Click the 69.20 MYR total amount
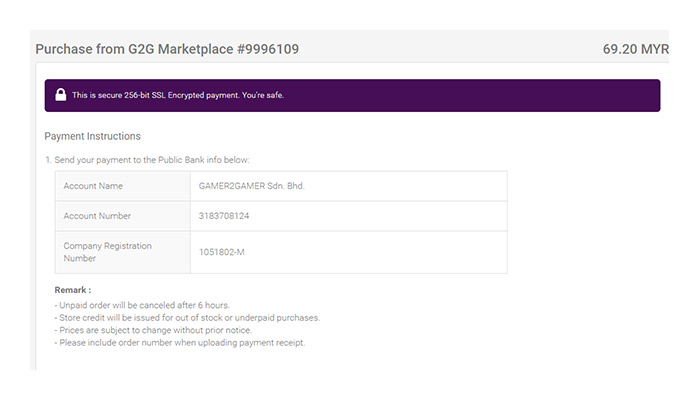 point(636,49)
